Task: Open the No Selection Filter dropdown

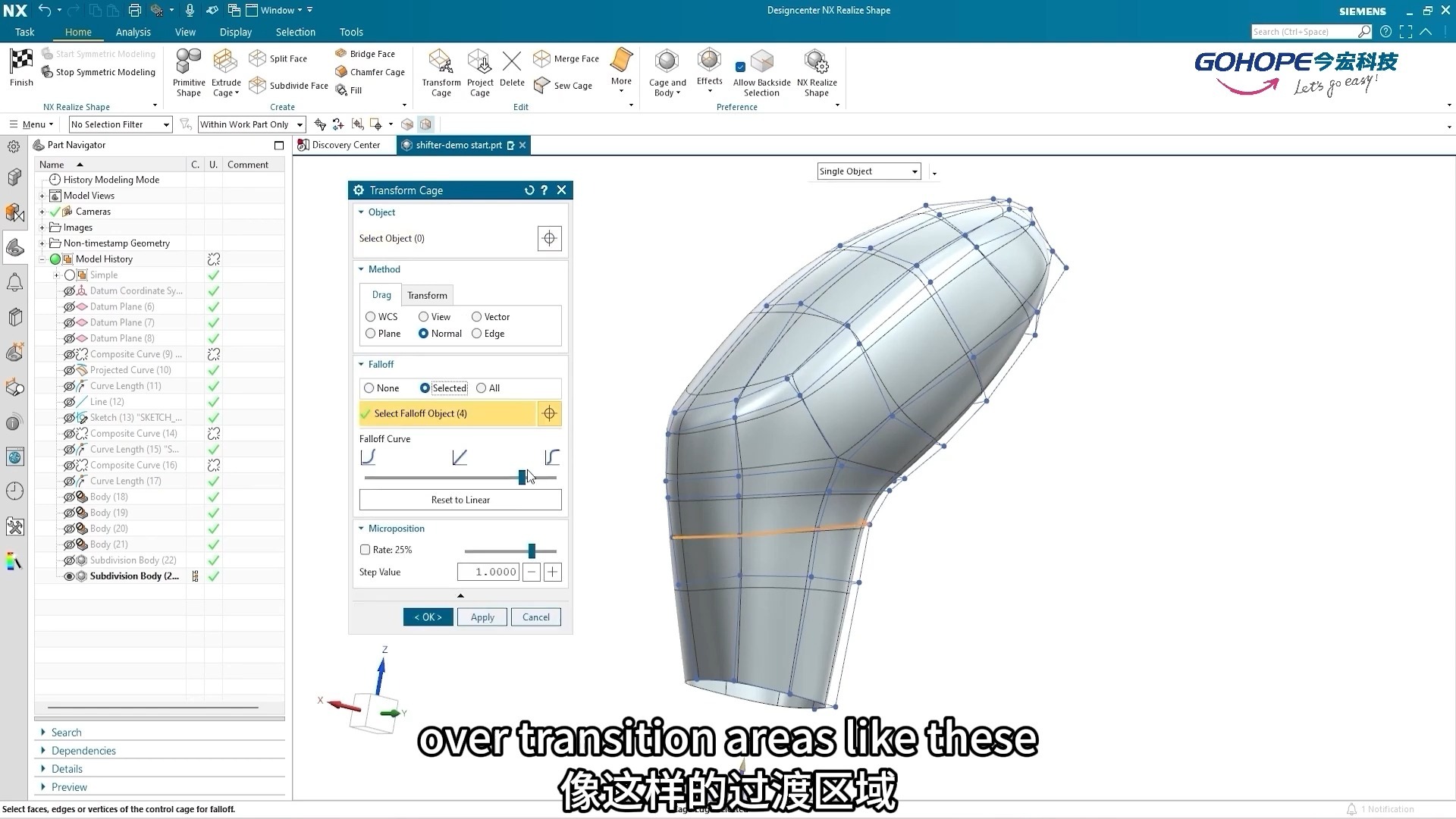Action: click(x=166, y=124)
